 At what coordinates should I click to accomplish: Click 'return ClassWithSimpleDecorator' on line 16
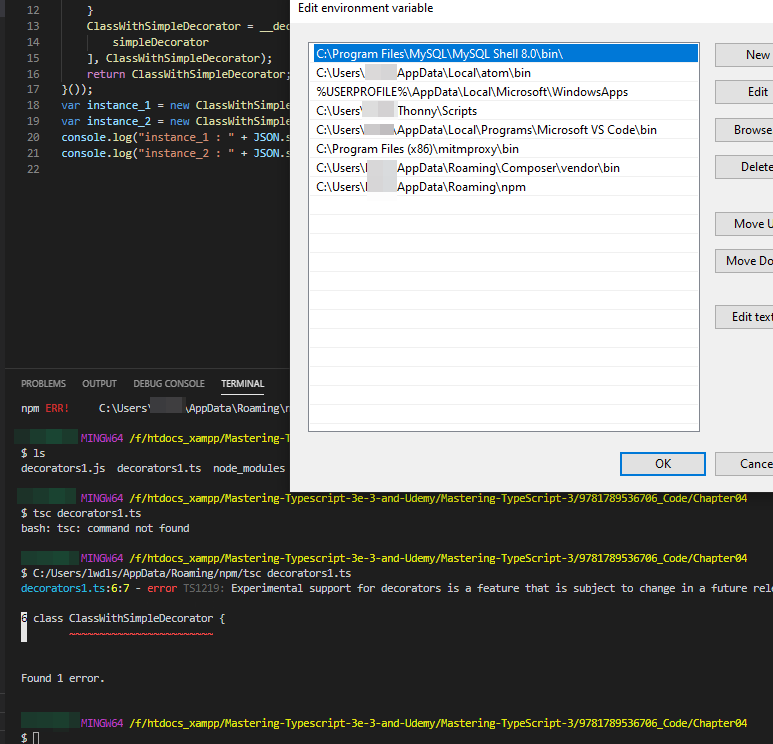tap(186, 74)
